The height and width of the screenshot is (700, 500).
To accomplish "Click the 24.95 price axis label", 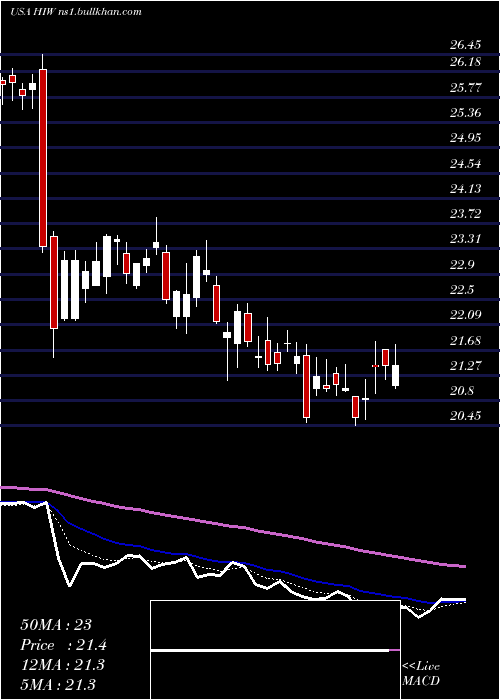I will coord(465,138).
